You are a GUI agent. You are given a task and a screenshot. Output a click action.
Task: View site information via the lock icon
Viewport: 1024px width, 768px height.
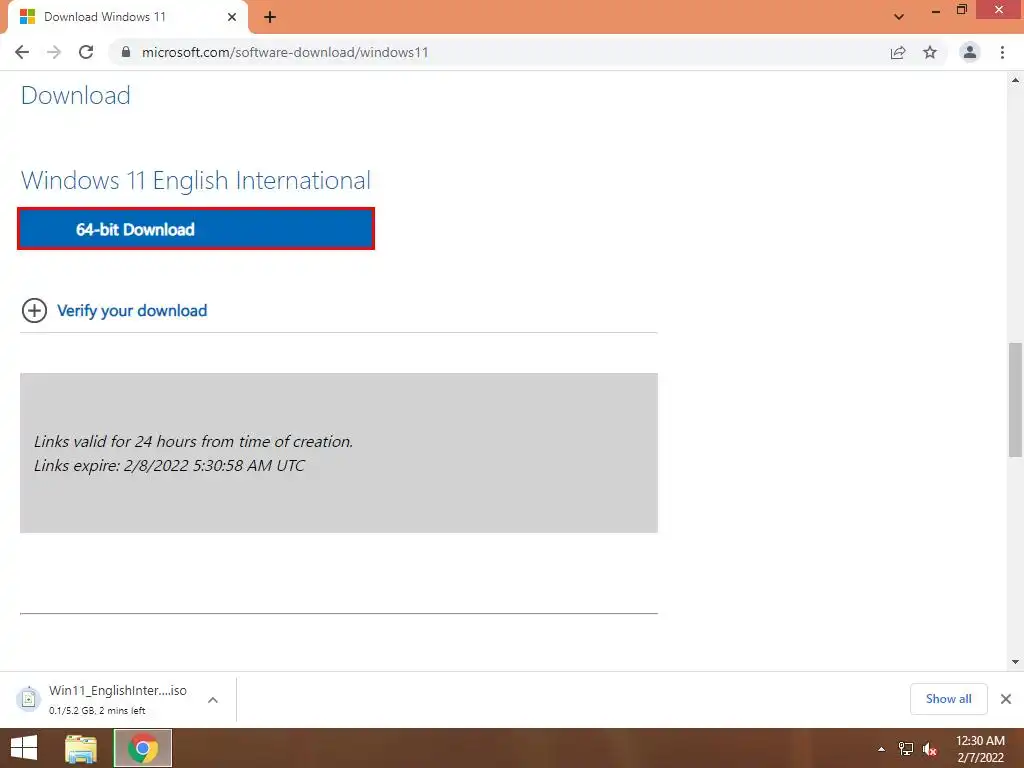click(126, 52)
